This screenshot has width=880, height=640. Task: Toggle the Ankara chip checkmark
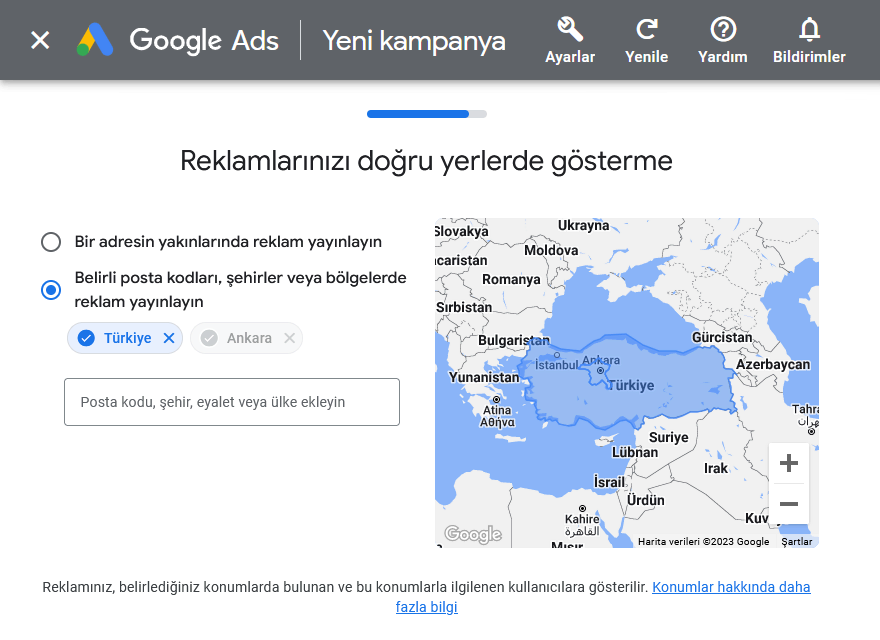tap(209, 338)
